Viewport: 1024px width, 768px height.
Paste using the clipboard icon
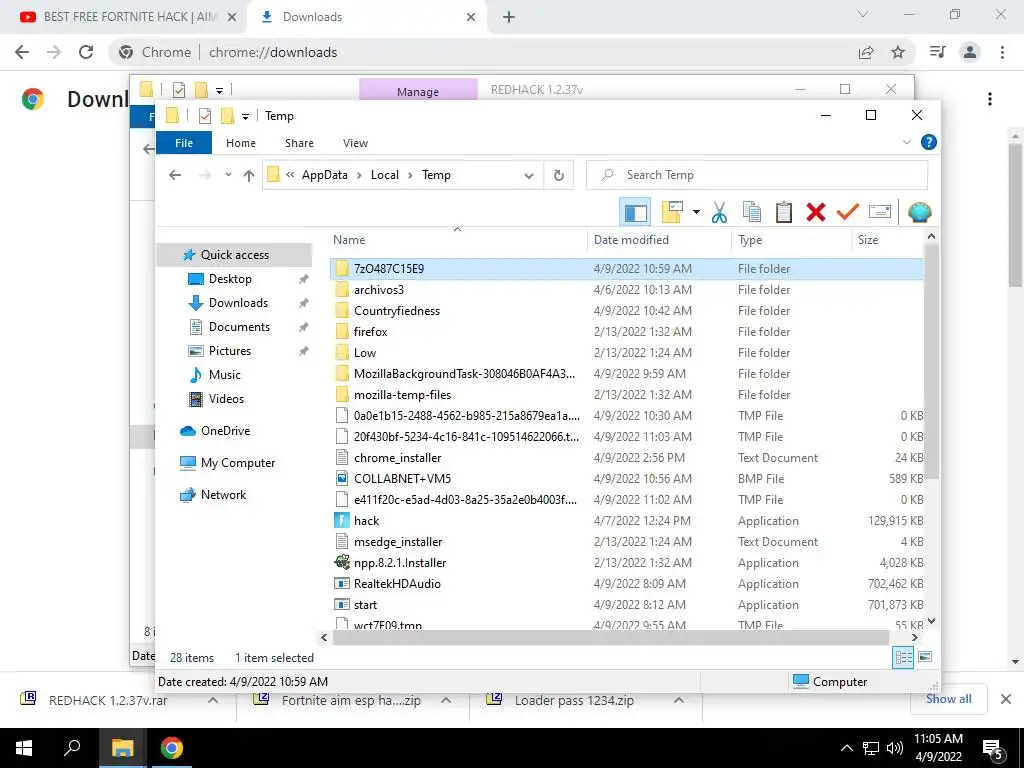(x=784, y=212)
